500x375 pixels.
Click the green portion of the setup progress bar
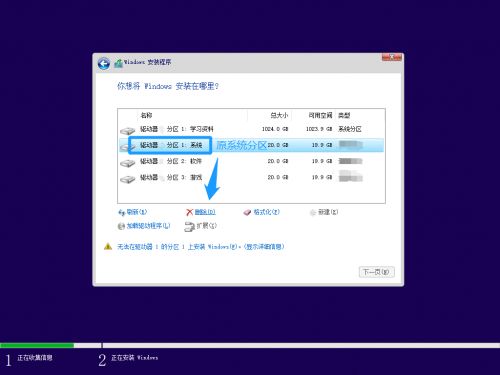coord(37,345)
